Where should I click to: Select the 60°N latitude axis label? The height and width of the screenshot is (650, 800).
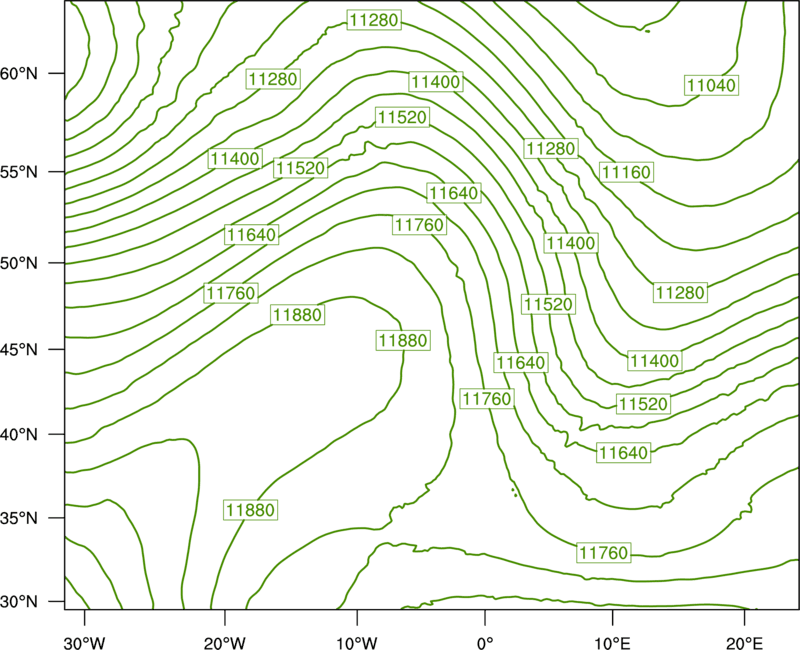(19, 73)
